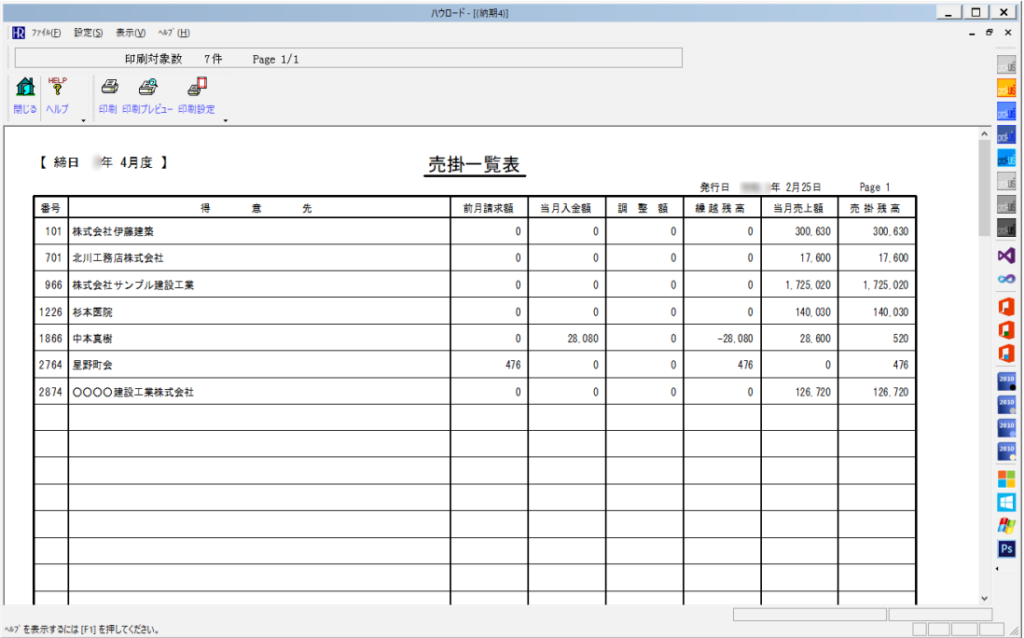Expand toolbar options arrow beside 印刷設定
Viewport: 1024px width, 638px height.
pos(226,121)
